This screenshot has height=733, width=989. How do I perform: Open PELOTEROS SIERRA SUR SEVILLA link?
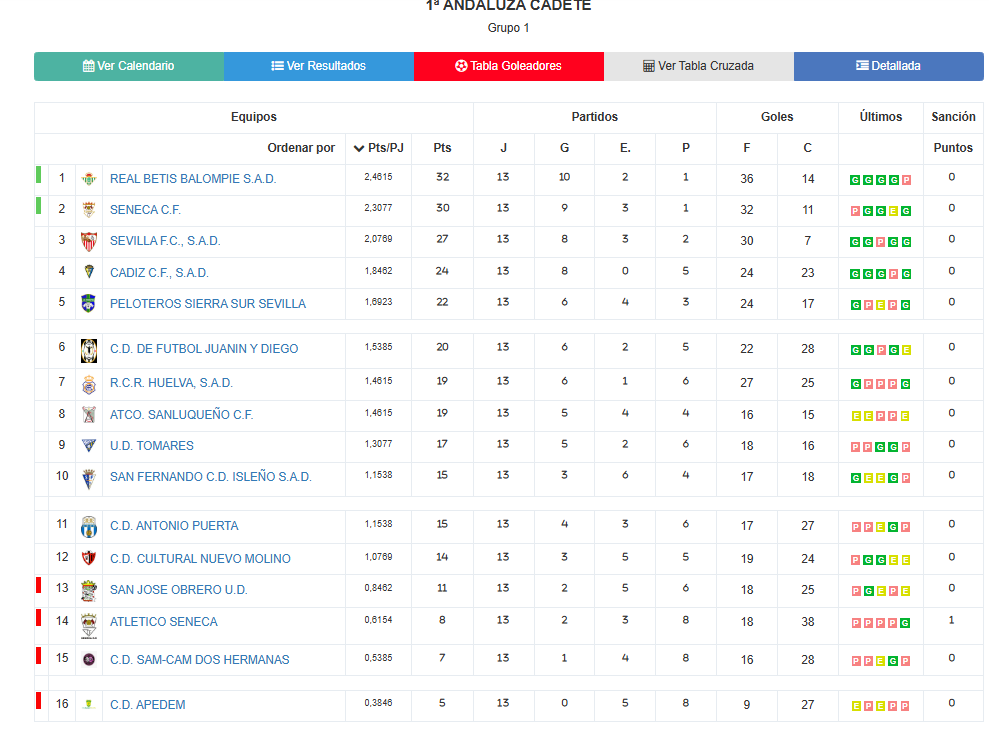coord(208,304)
